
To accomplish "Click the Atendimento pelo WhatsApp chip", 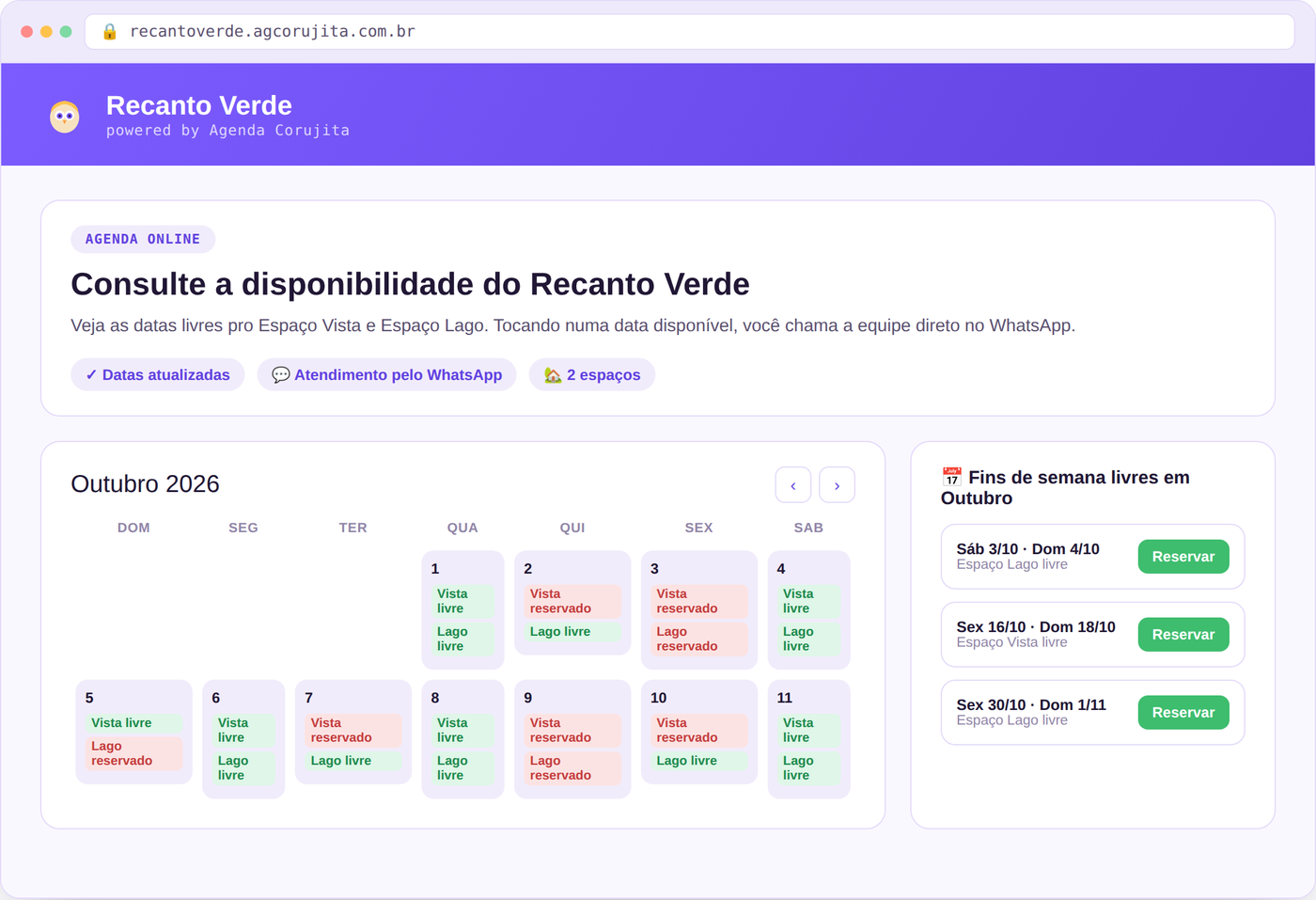I will (387, 374).
